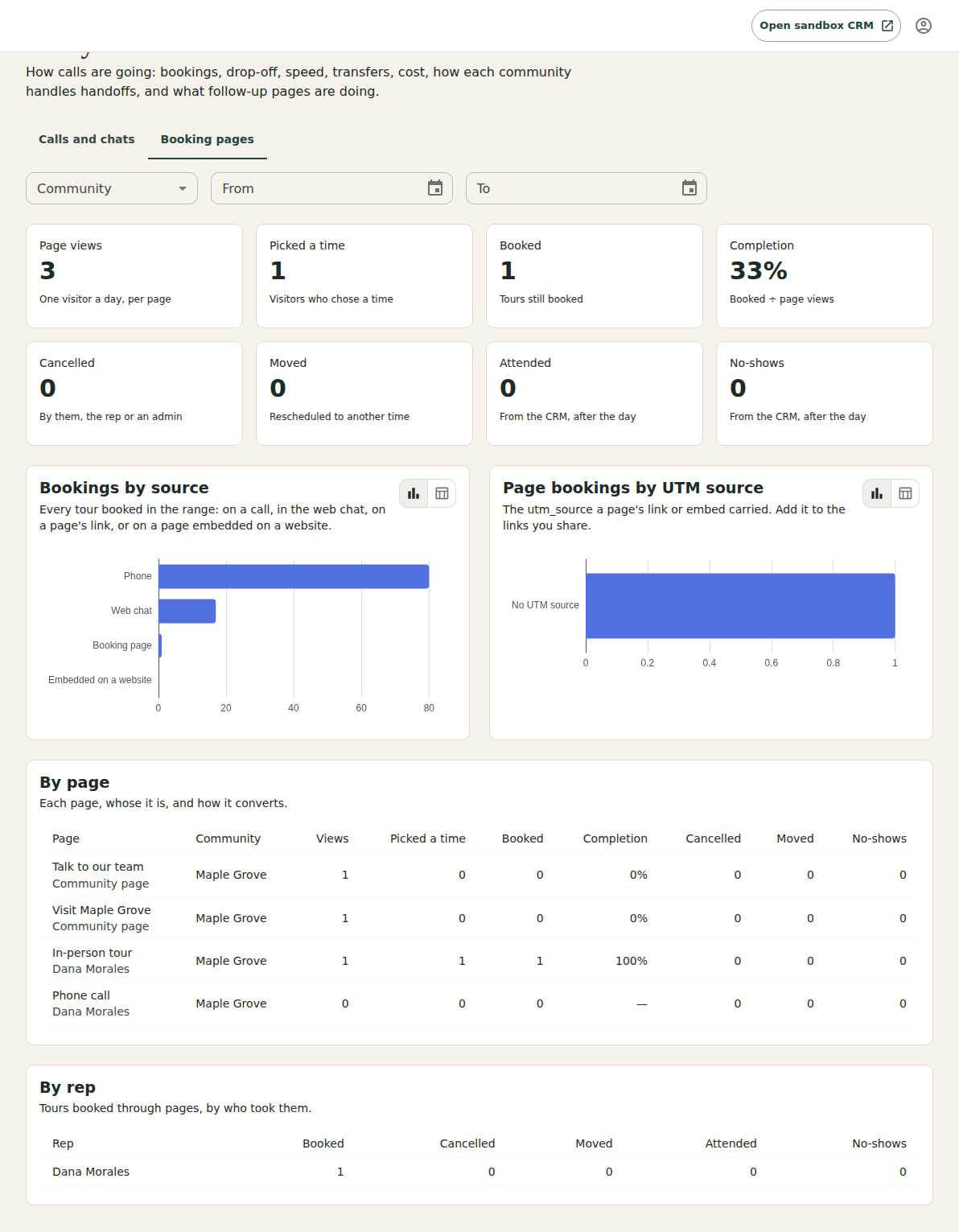Viewport: 959px width, 1232px height.
Task: Click the Picked a time column header
Action: click(x=428, y=839)
